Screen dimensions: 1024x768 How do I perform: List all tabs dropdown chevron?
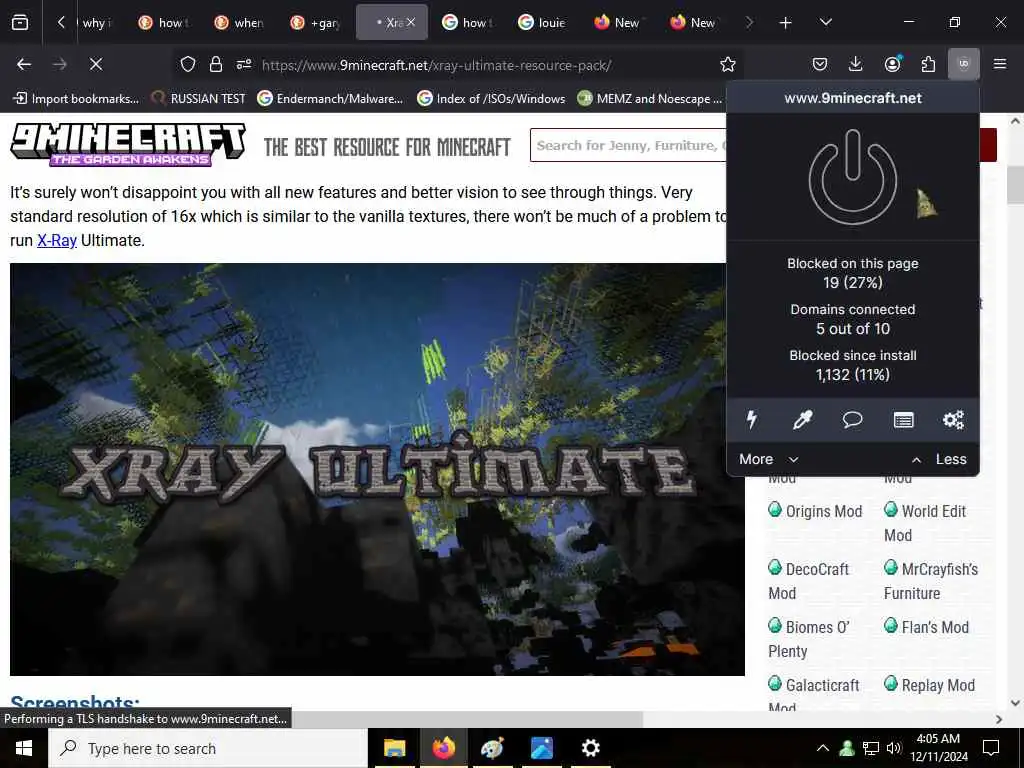tap(825, 22)
